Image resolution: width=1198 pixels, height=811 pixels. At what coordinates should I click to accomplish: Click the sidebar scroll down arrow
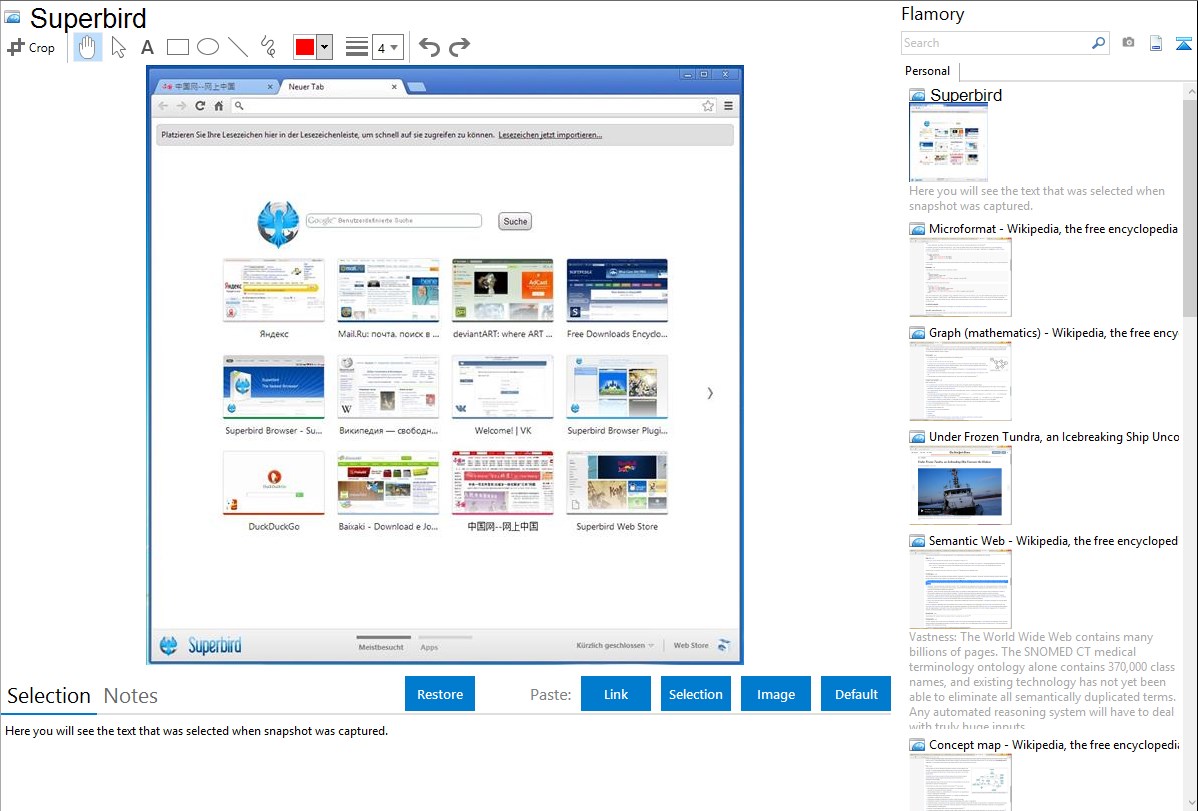click(1190, 802)
